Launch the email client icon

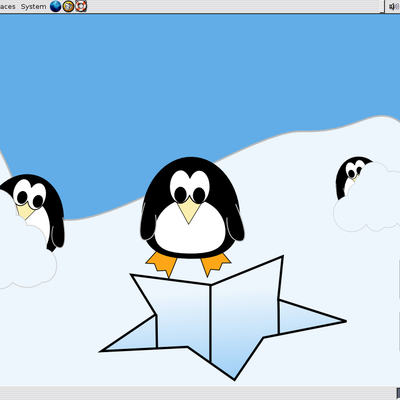[68, 6]
